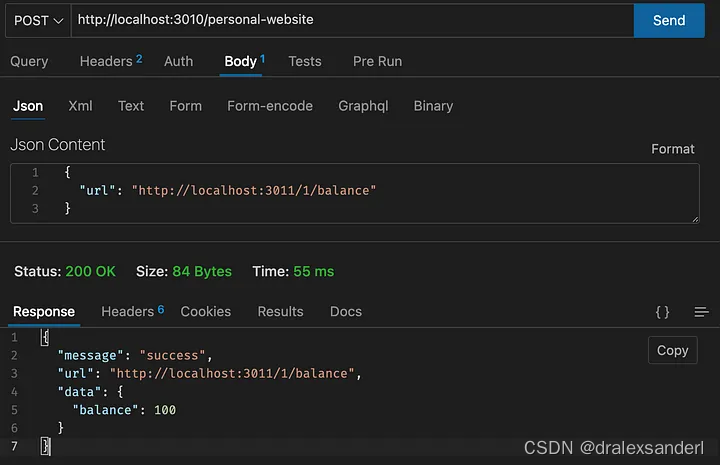
Task: Open the response lines menu icon
Action: click(701, 312)
